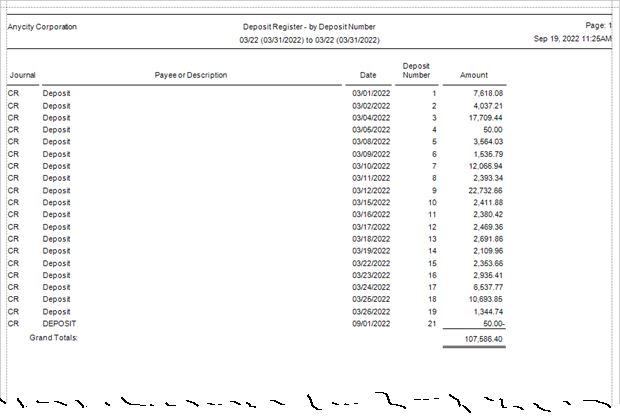Click the Deposit Register report title

(x=309, y=27)
